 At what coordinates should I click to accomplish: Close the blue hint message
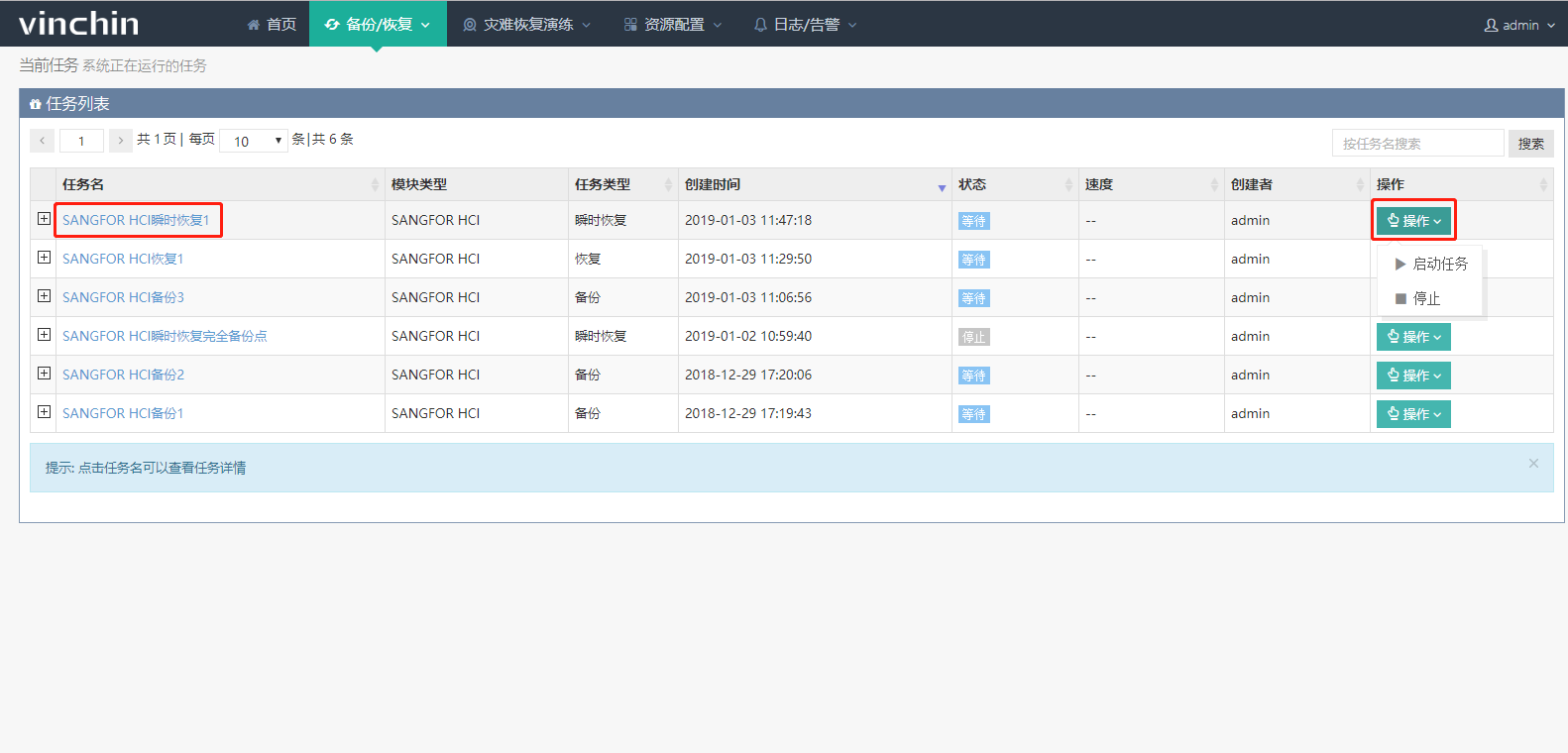[1533, 463]
